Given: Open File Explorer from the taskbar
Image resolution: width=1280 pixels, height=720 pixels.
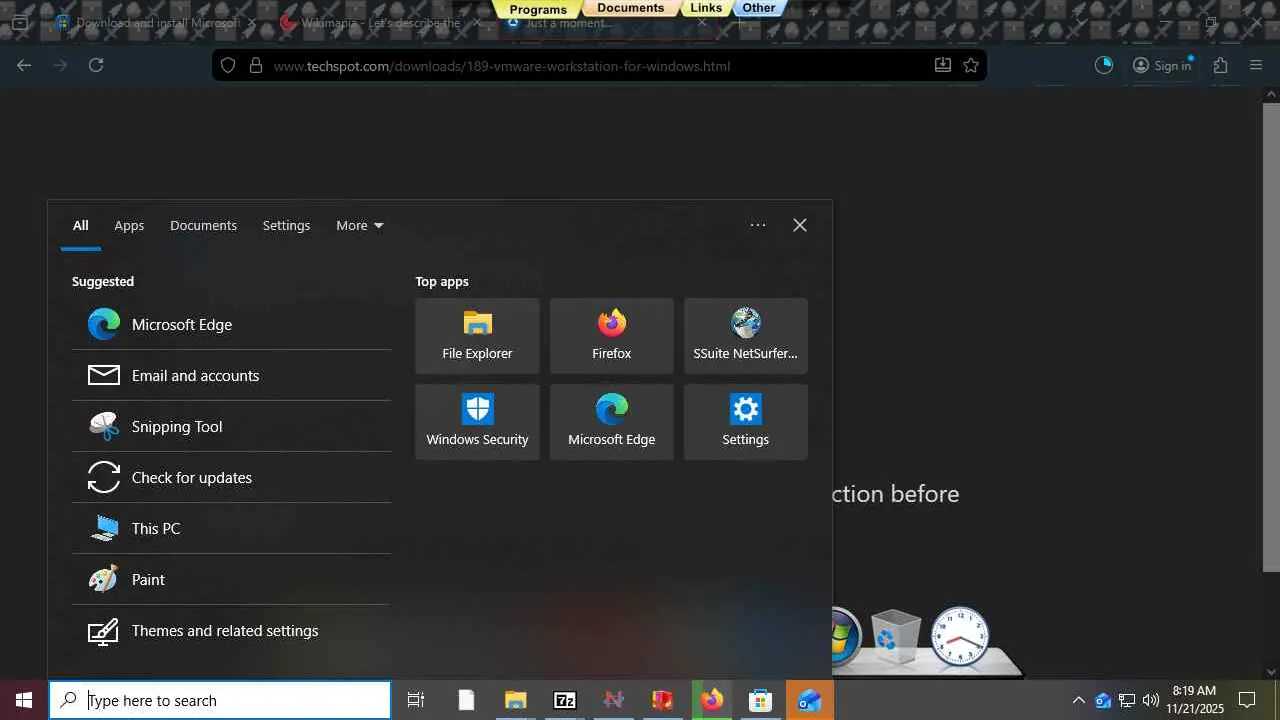Looking at the screenshot, I should point(515,700).
